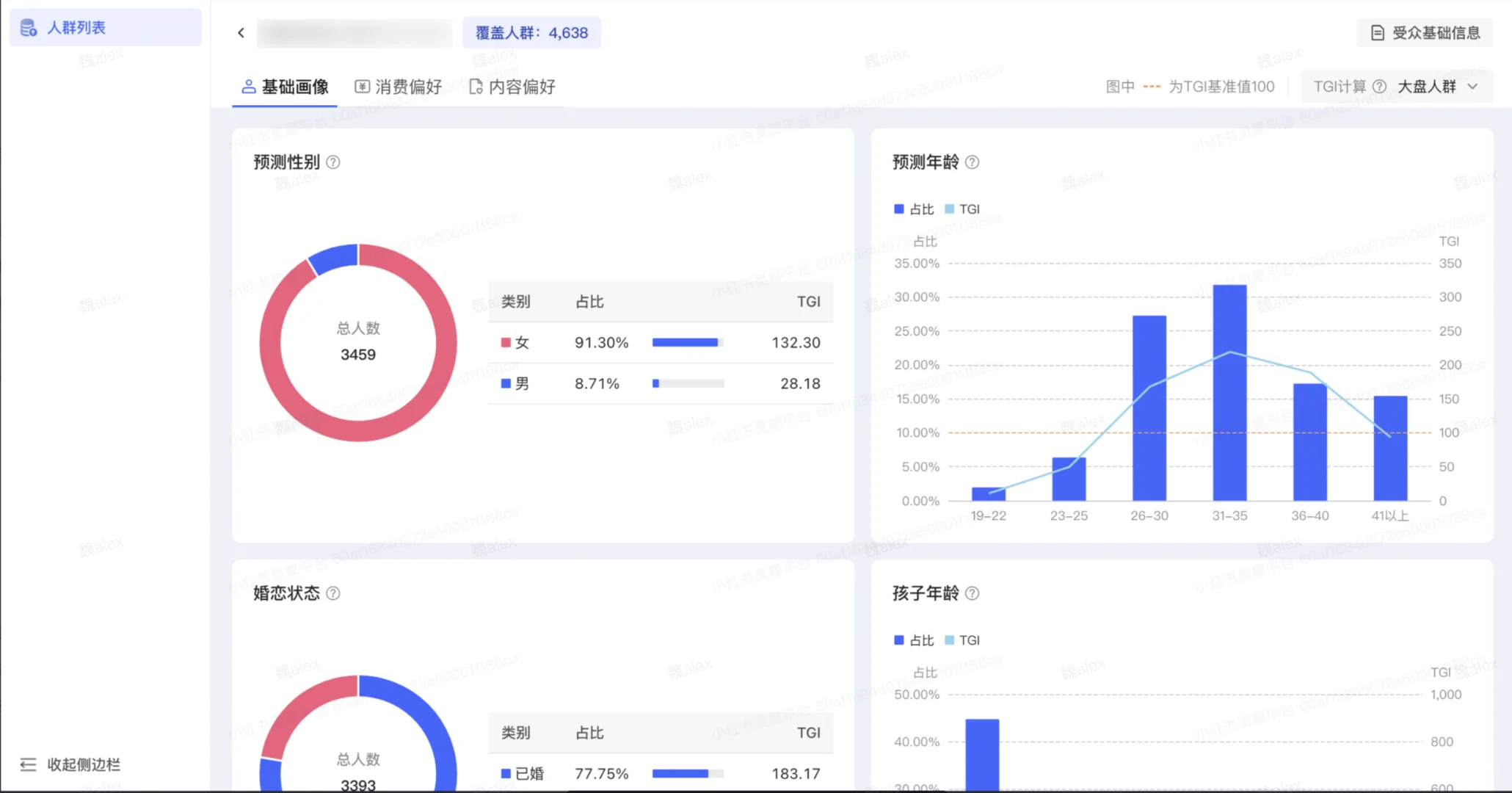Screen dimensions: 1512x793
Task: Click the help icon next to TGI计算
Action: [x=1379, y=87]
